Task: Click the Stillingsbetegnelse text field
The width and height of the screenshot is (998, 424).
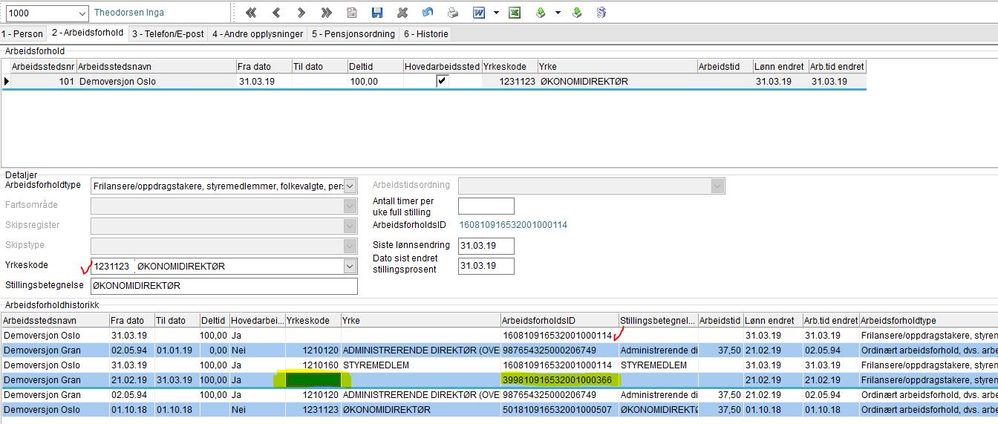Action: (222, 286)
